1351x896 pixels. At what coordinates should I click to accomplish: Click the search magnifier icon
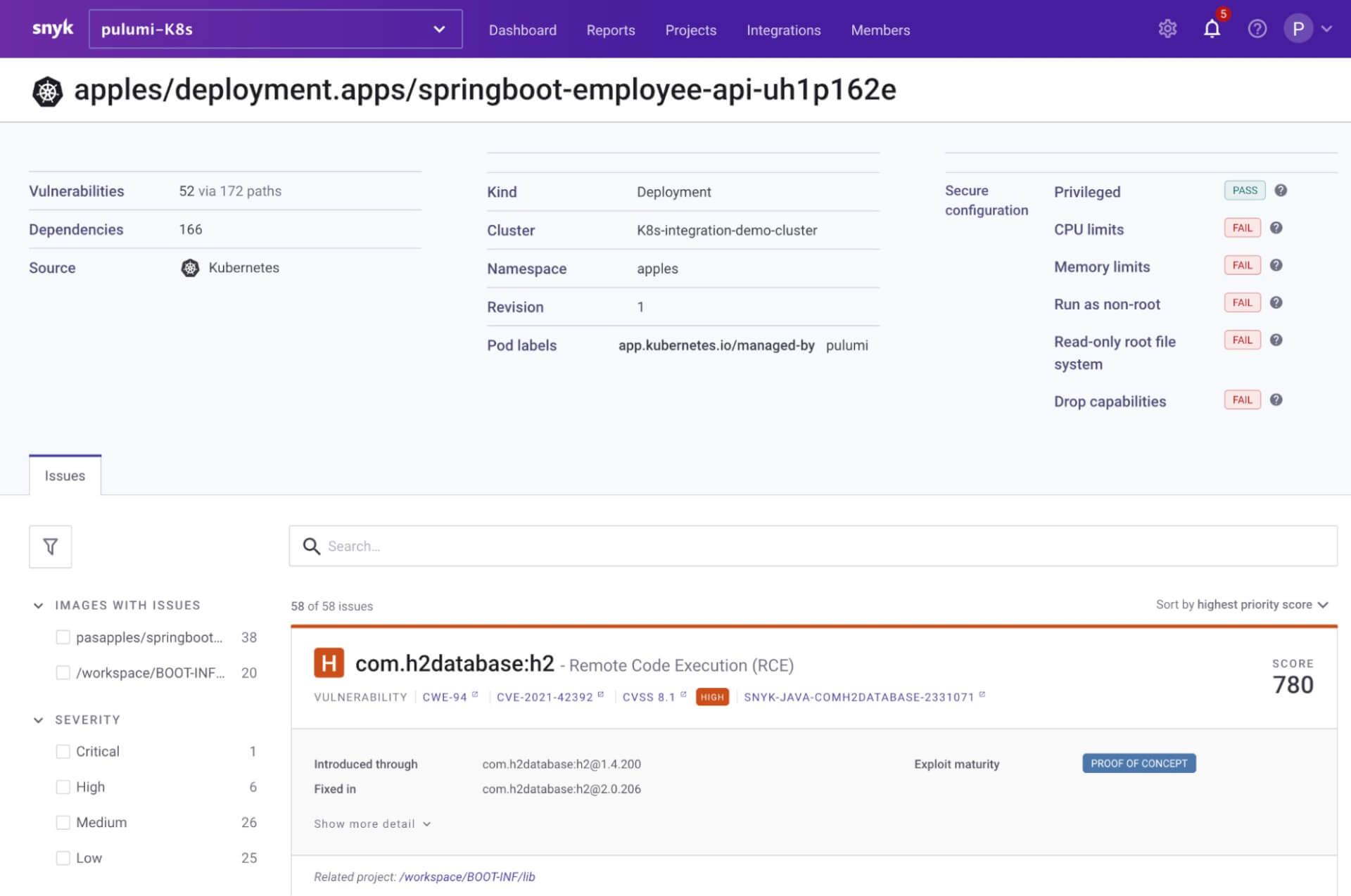[311, 546]
